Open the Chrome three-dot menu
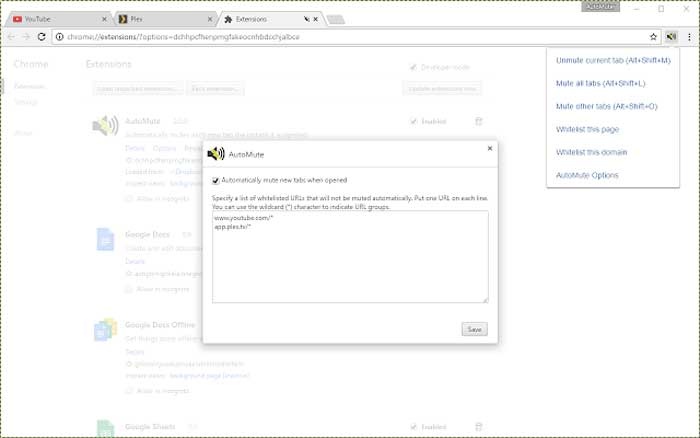 [689, 37]
